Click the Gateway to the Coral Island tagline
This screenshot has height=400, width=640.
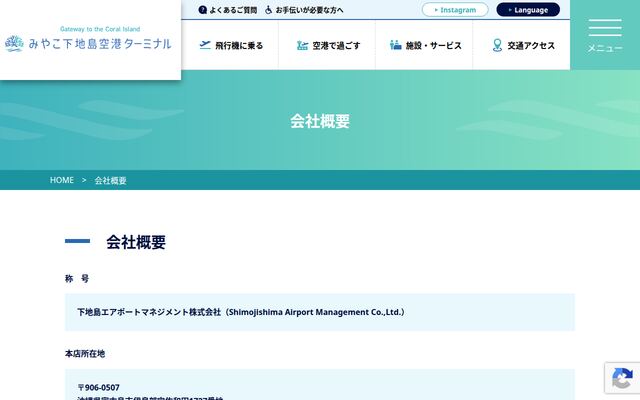point(100,29)
